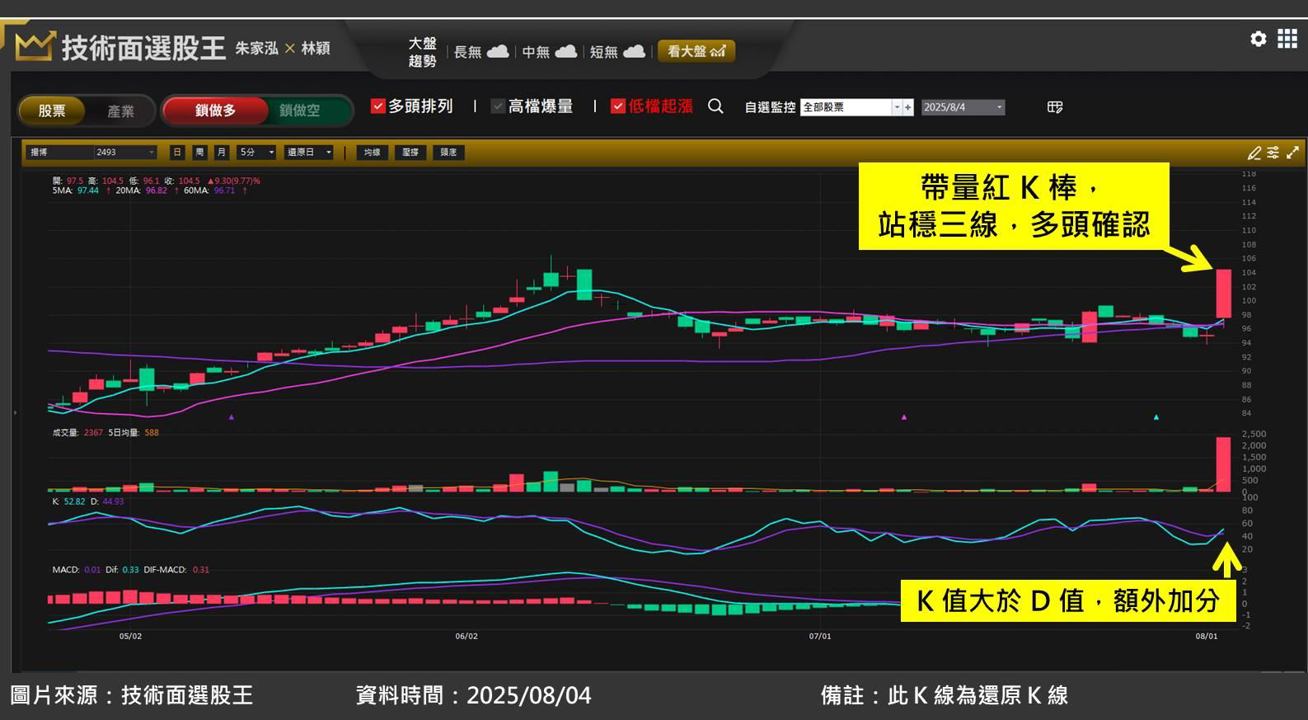Select the chart drawing pencil tool

[1254, 153]
